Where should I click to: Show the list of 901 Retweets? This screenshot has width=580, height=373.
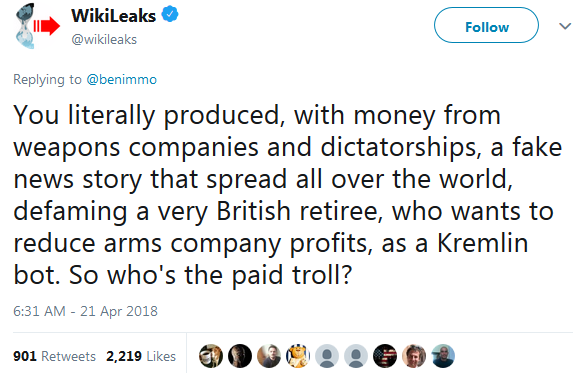[54, 356]
